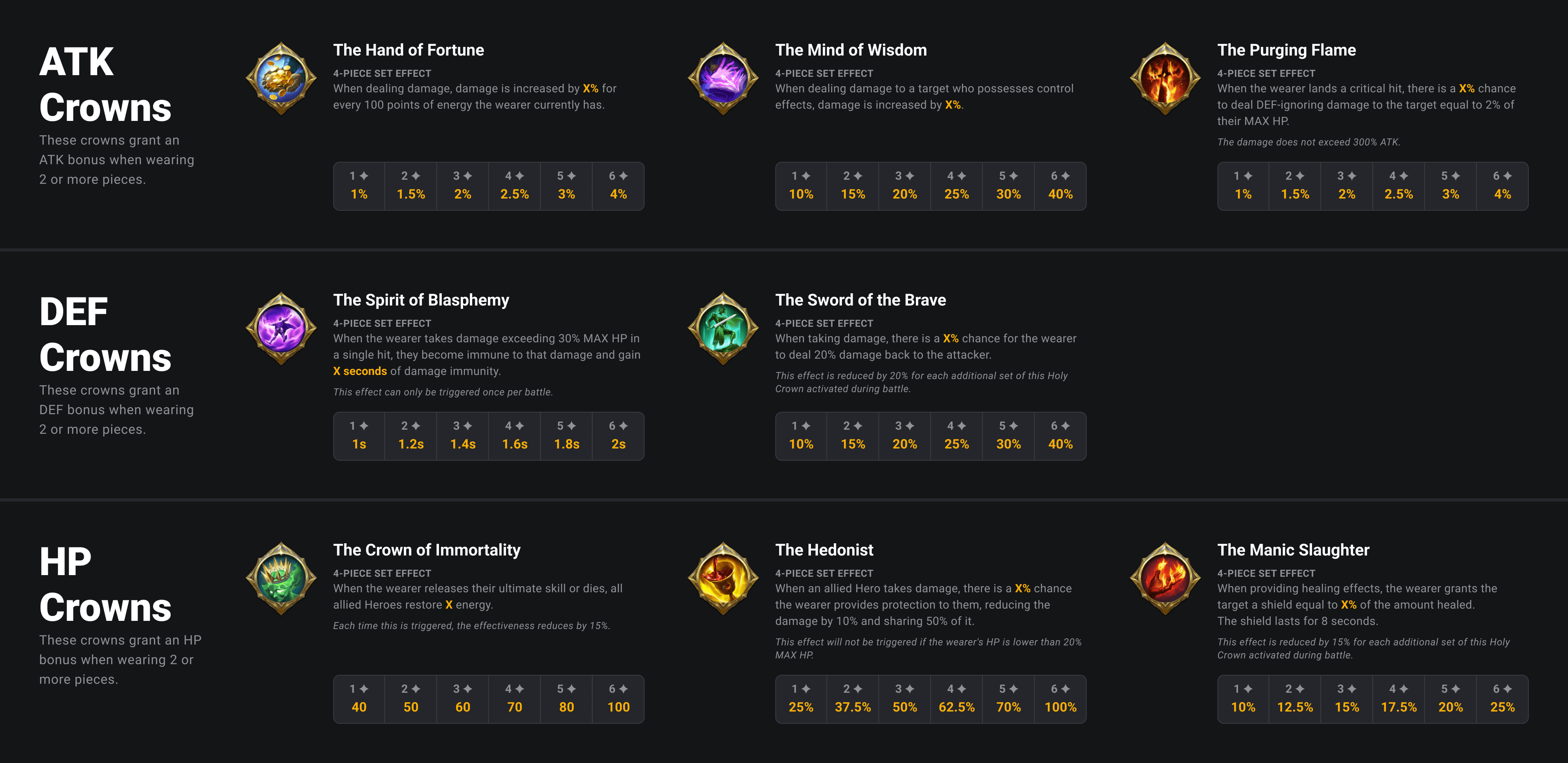Click the HP Crowns heading
The height and width of the screenshot is (763, 1568).
coord(105,585)
